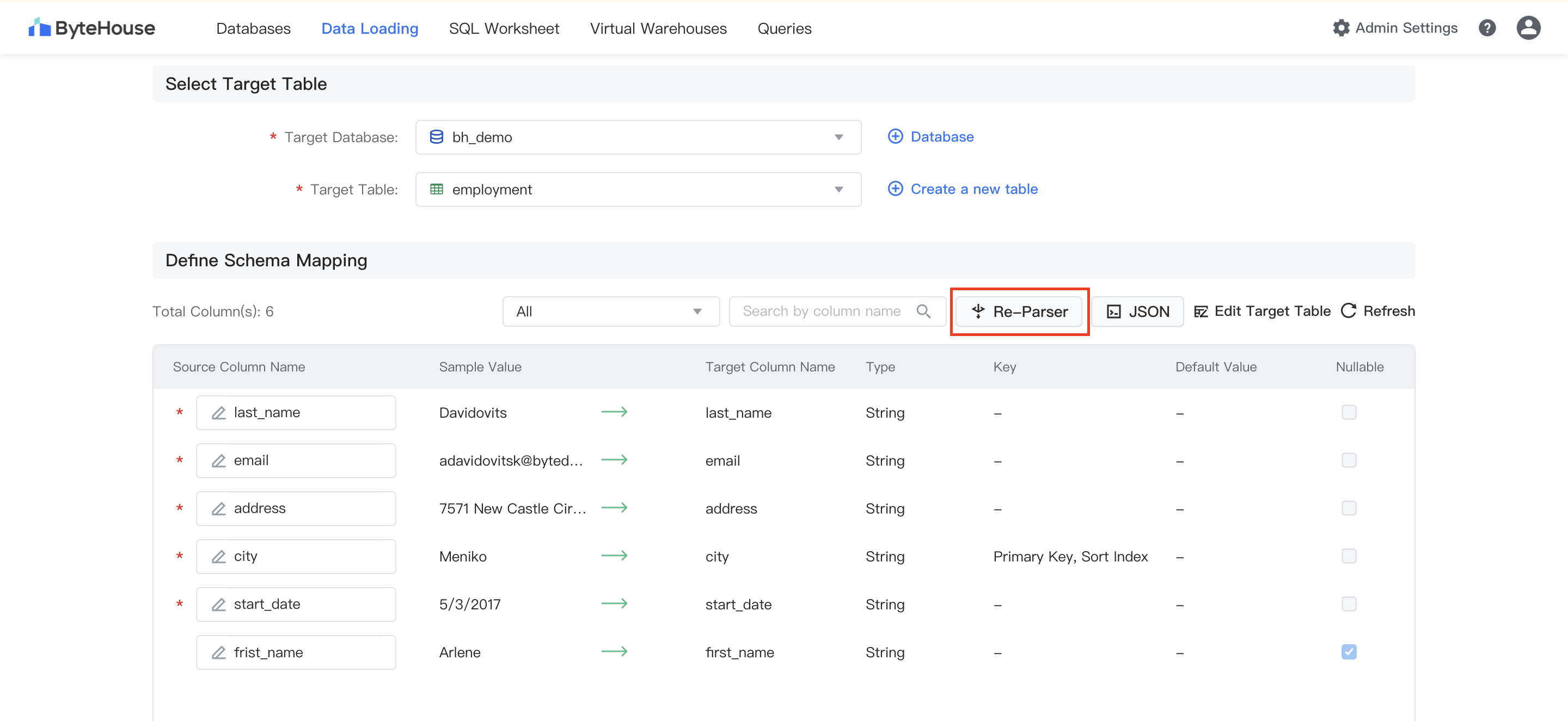This screenshot has height=721, width=1568.
Task: Click pencil edit icon for last_name
Action: tap(218, 413)
